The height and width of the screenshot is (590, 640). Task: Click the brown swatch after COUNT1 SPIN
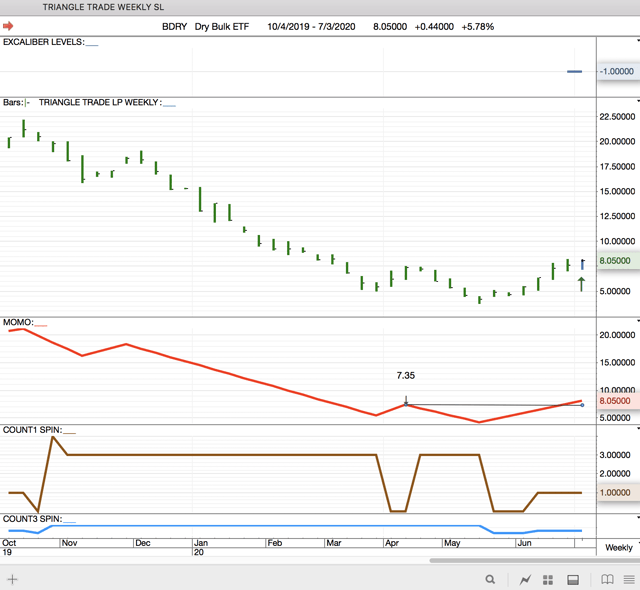click(69, 433)
